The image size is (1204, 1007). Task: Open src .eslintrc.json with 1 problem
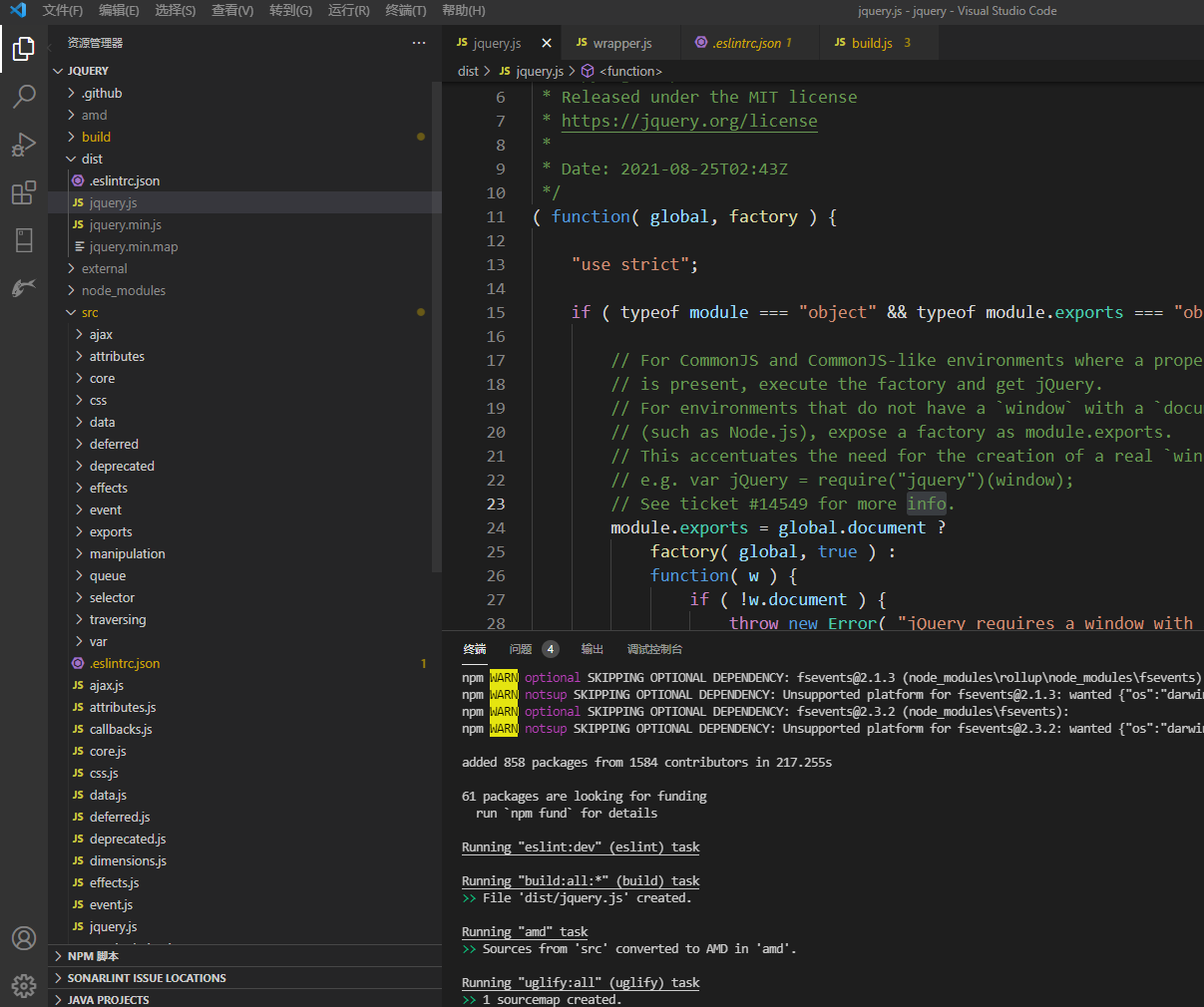244,663
